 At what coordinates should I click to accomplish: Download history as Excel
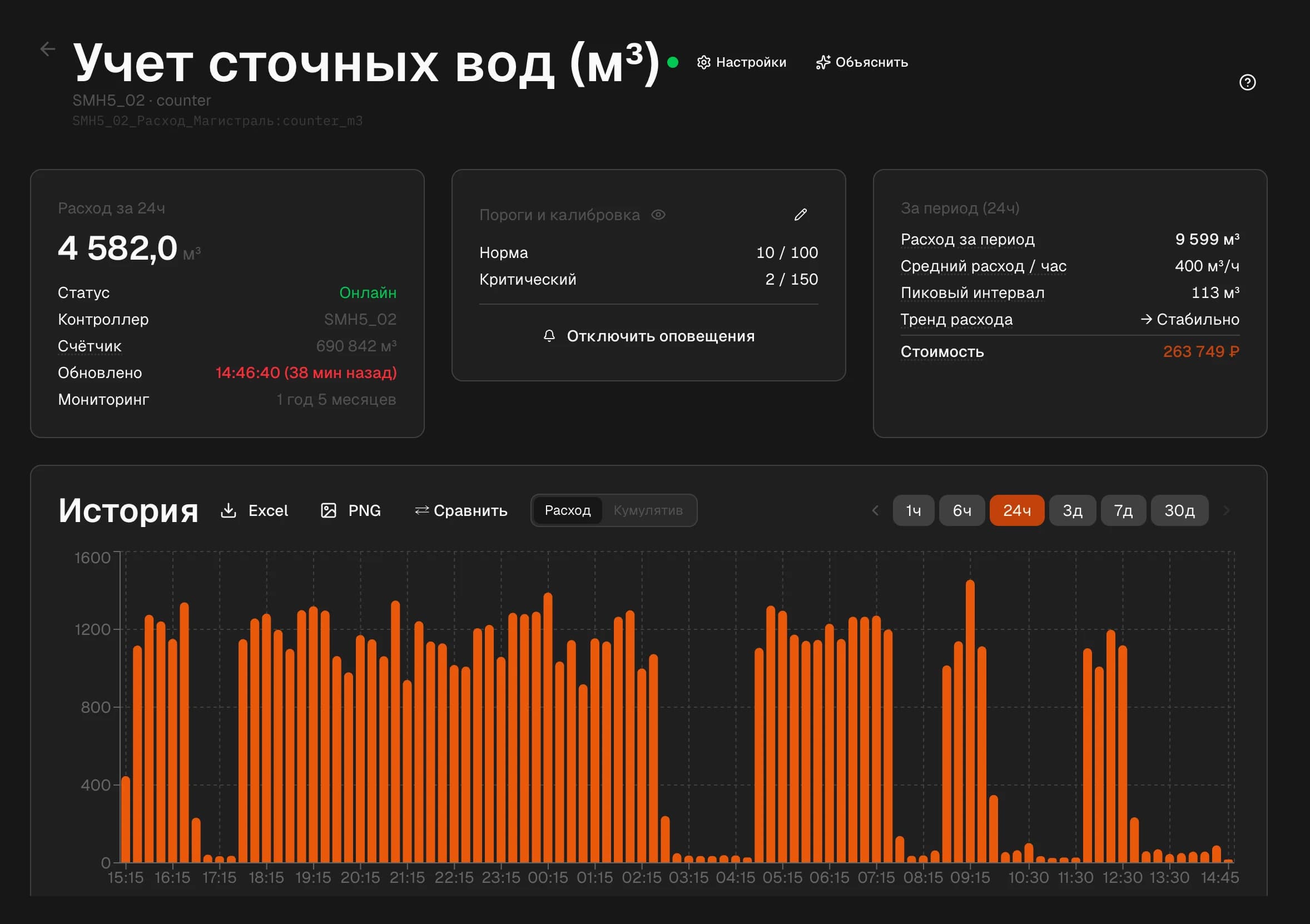(x=254, y=510)
